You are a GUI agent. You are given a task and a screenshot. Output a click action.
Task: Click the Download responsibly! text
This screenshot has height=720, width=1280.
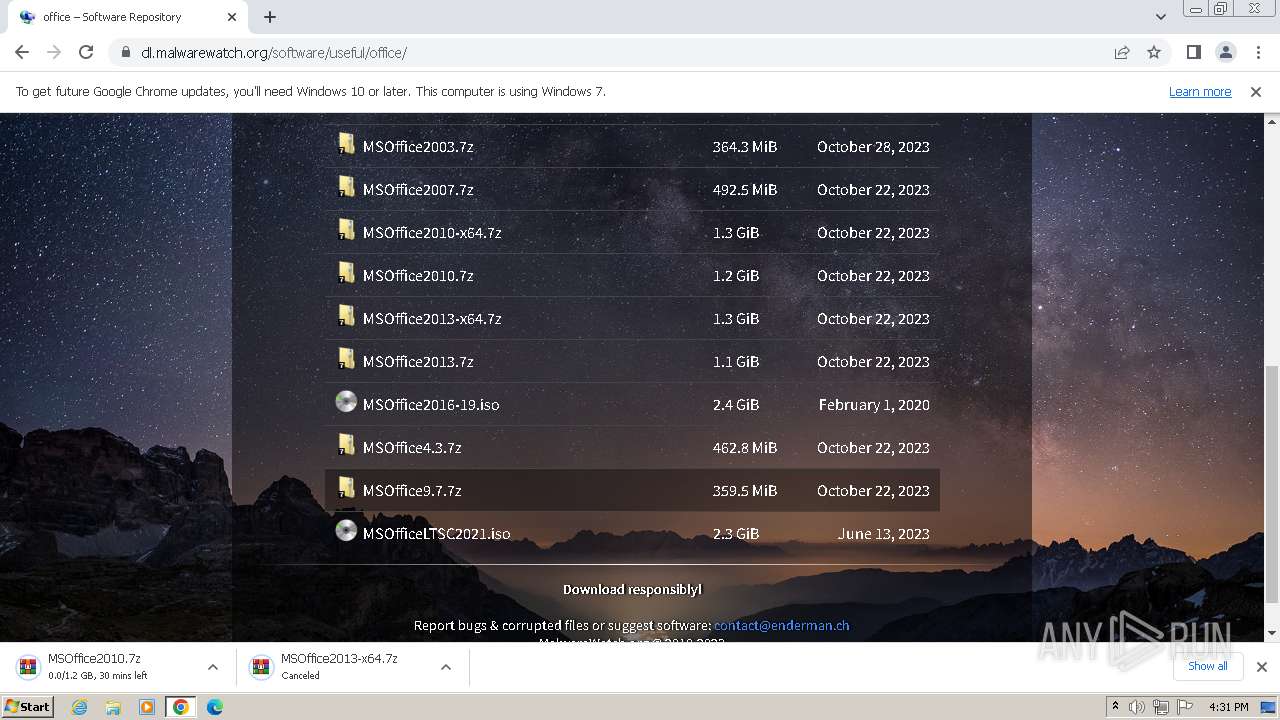(x=632, y=589)
